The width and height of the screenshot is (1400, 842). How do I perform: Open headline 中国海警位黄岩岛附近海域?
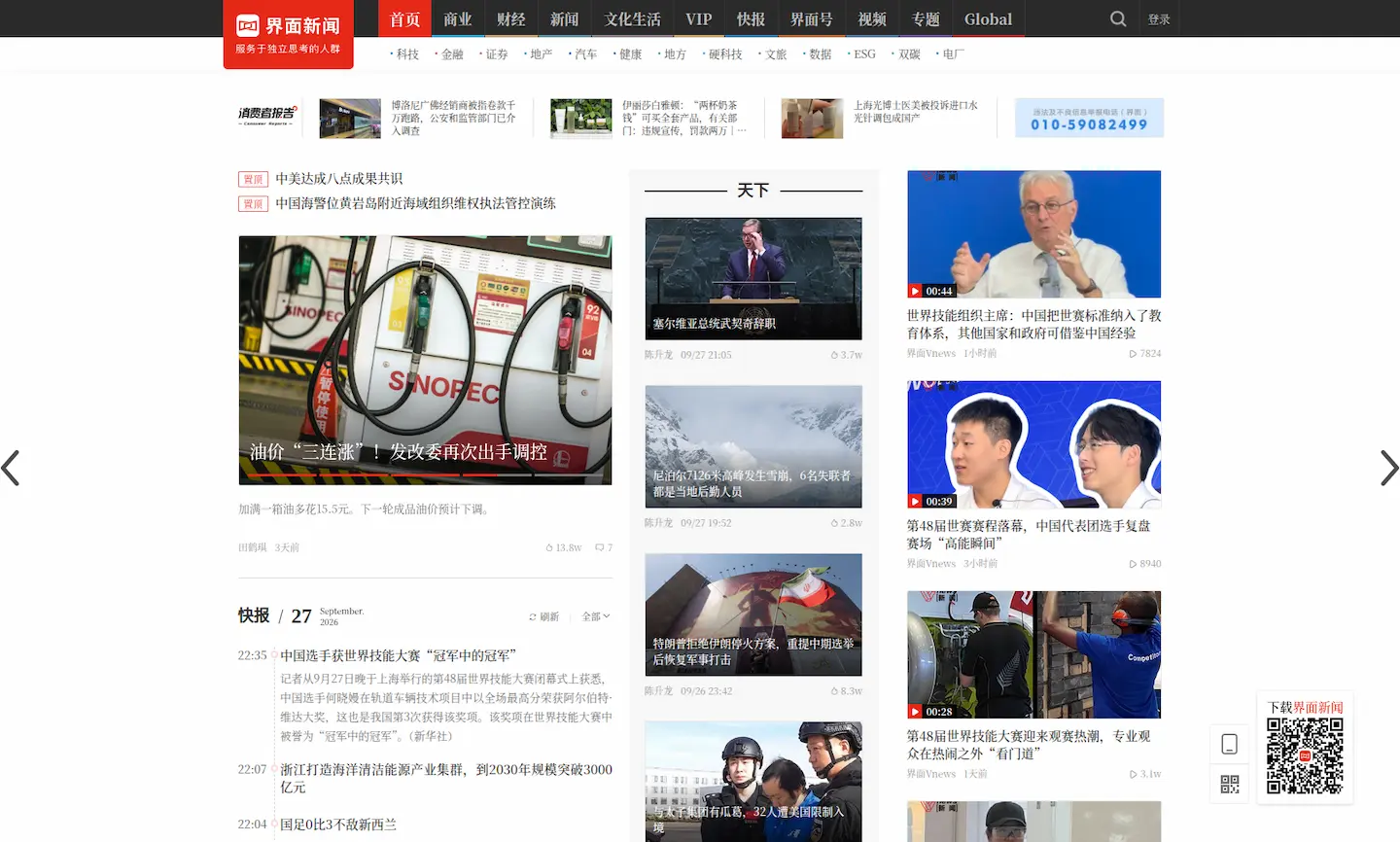tap(415, 203)
